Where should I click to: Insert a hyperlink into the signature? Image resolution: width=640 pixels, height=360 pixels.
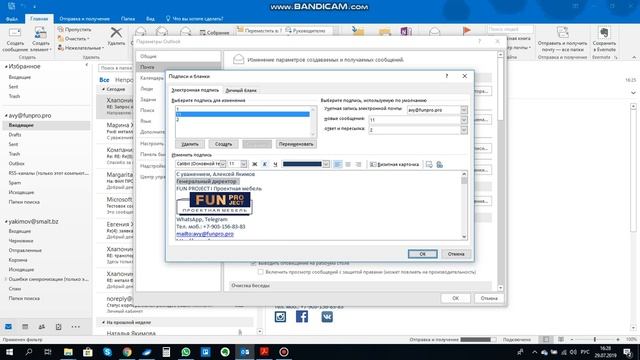click(x=440, y=164)
